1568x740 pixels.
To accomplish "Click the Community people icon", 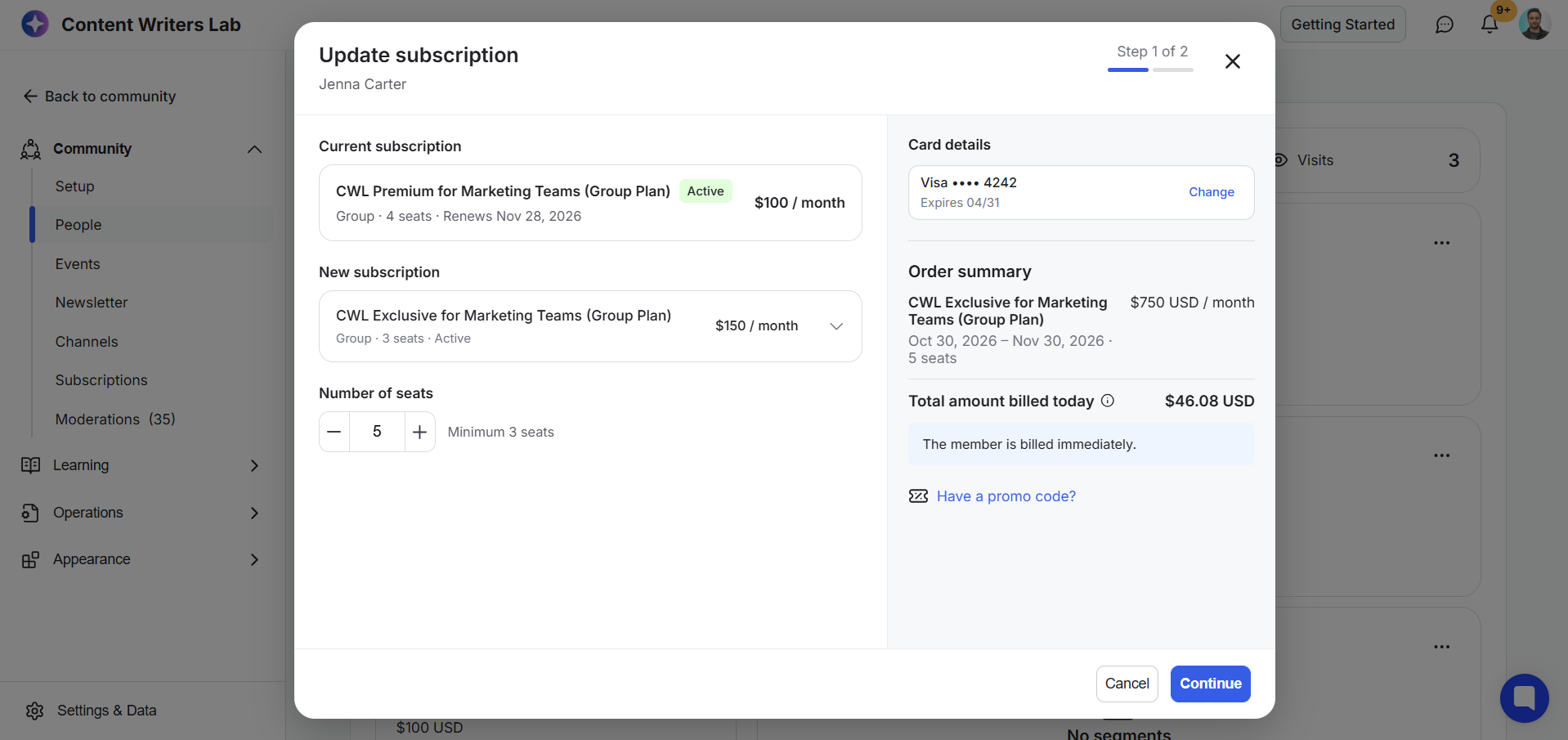I will (31, 149).
